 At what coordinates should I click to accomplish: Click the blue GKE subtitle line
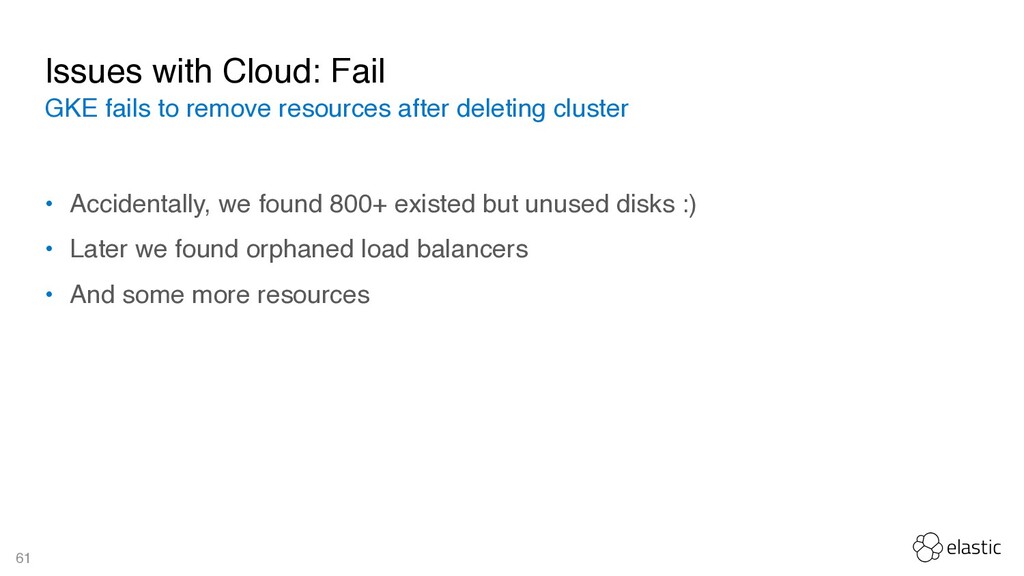[x=336, y=108]
